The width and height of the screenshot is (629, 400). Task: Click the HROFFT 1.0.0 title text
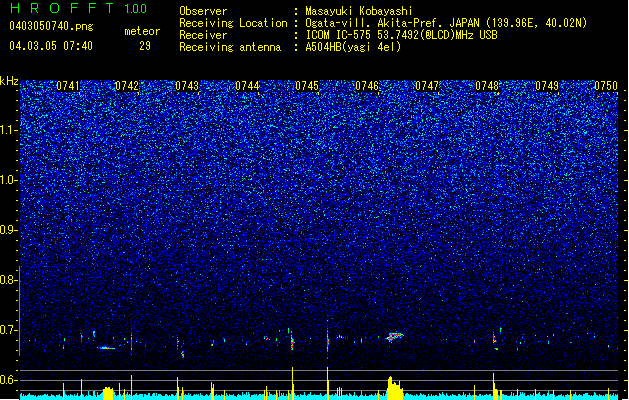coord(79,8)
